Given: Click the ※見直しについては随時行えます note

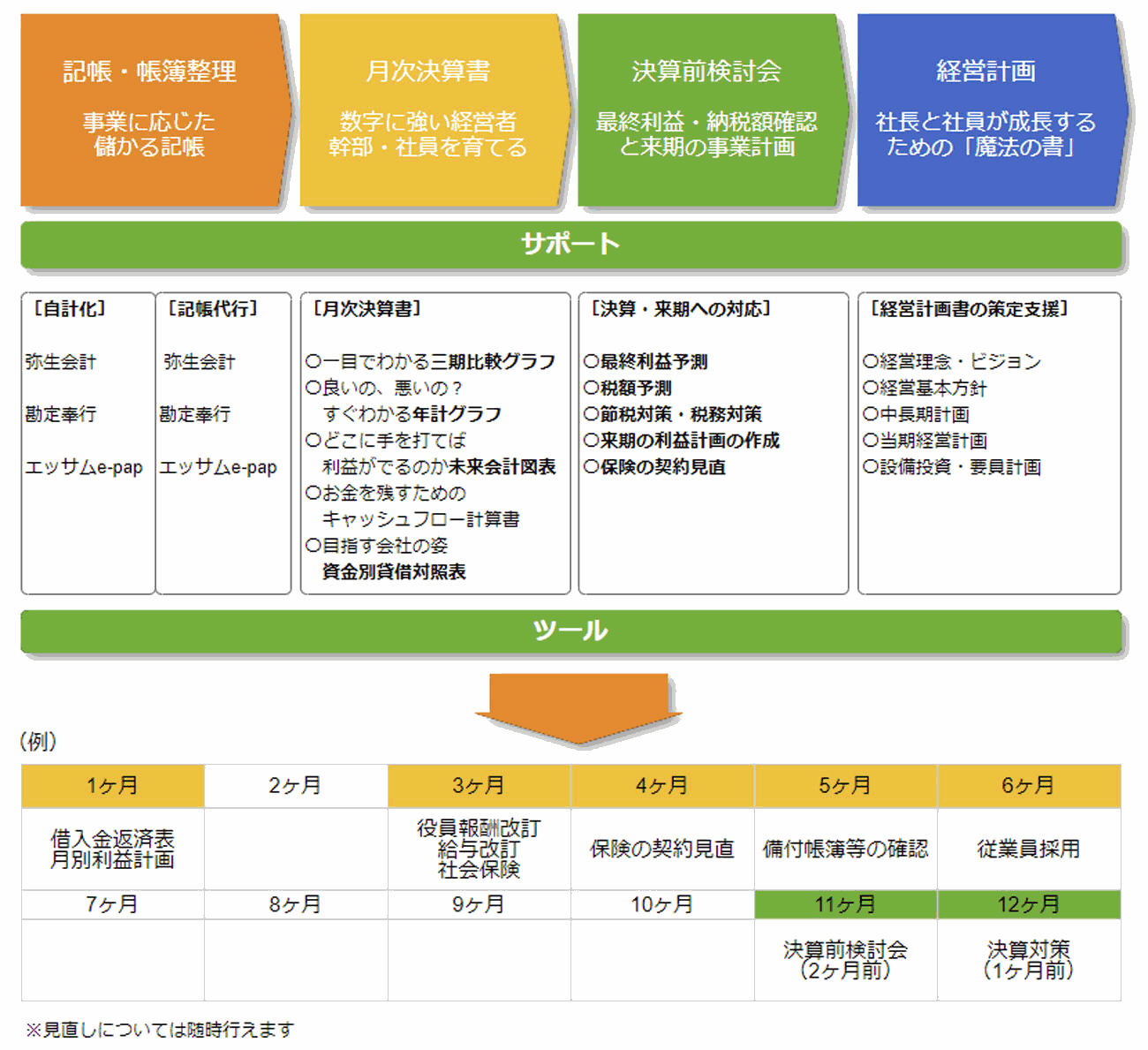Looking at the screenshot, I should click(160, 1030).
